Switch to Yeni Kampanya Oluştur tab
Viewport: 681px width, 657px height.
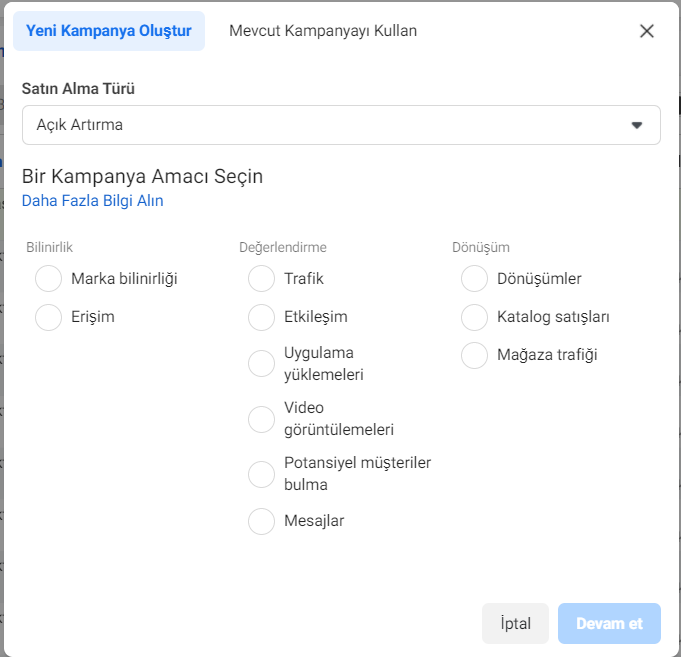[109, 31]
